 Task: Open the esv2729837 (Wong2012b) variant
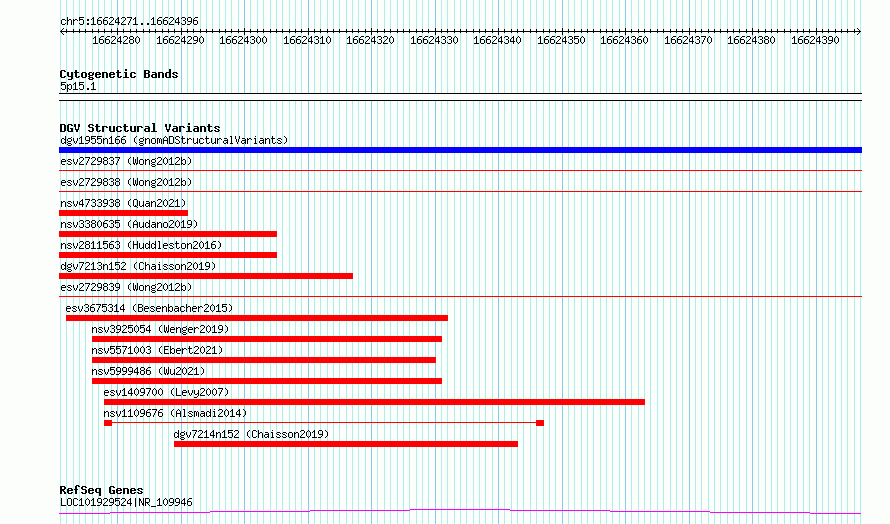click(126, 161)
